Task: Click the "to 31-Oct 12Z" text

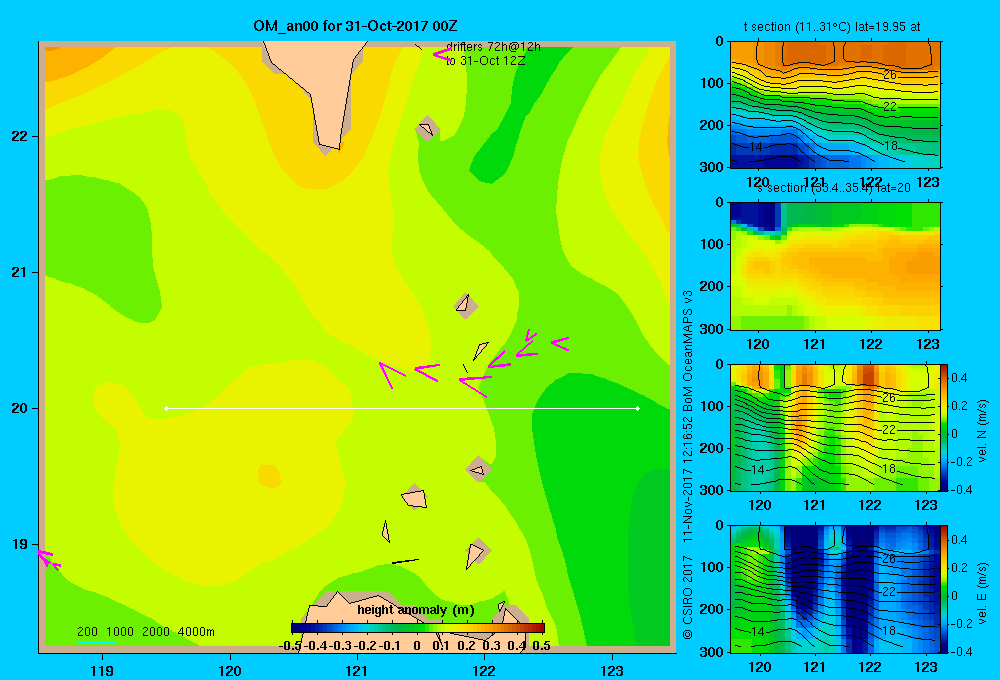Action: click(485, 61)
